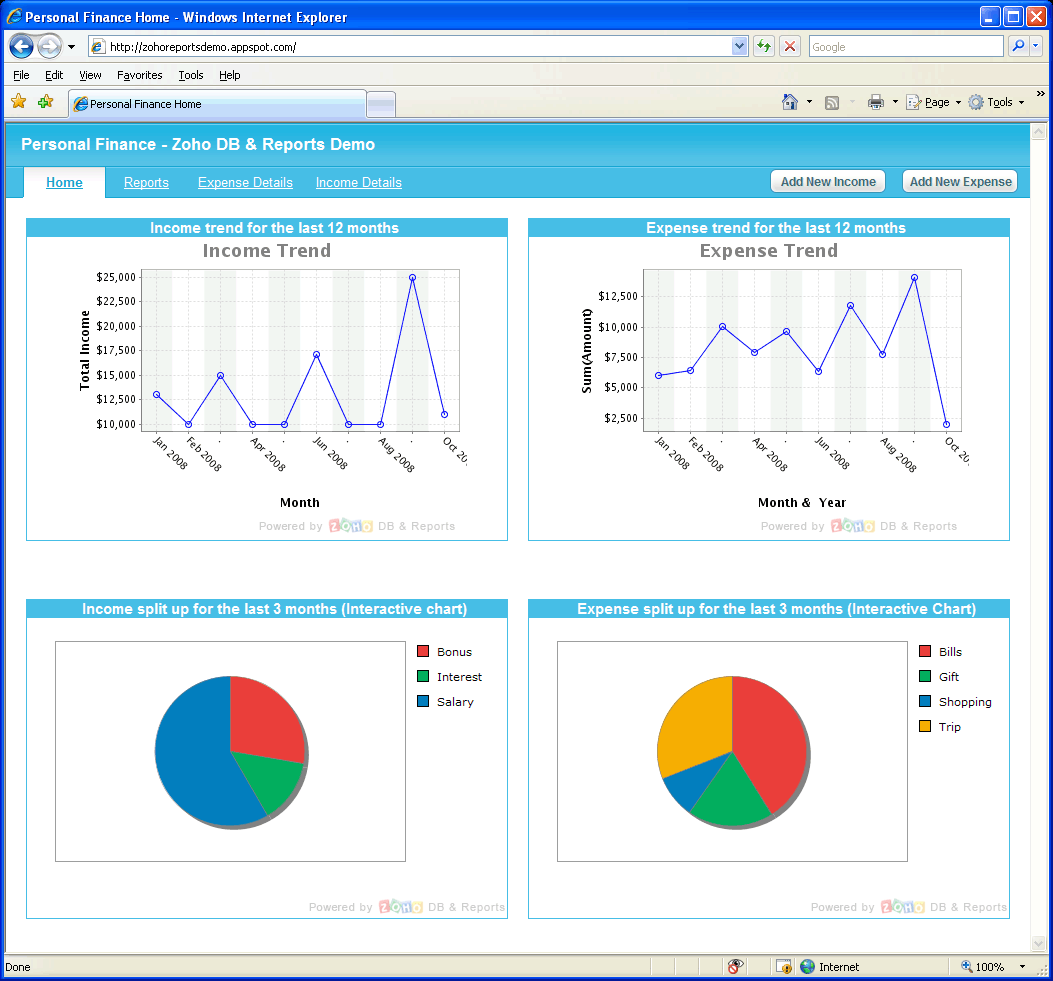Click the search magnifier icon
The width and height of the screenshot is (1053, 981).
coord(1018,46)
